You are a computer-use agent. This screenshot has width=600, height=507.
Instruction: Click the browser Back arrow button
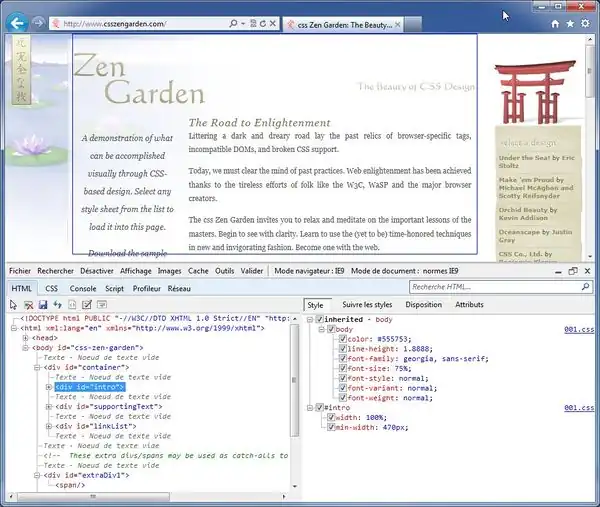17,22
